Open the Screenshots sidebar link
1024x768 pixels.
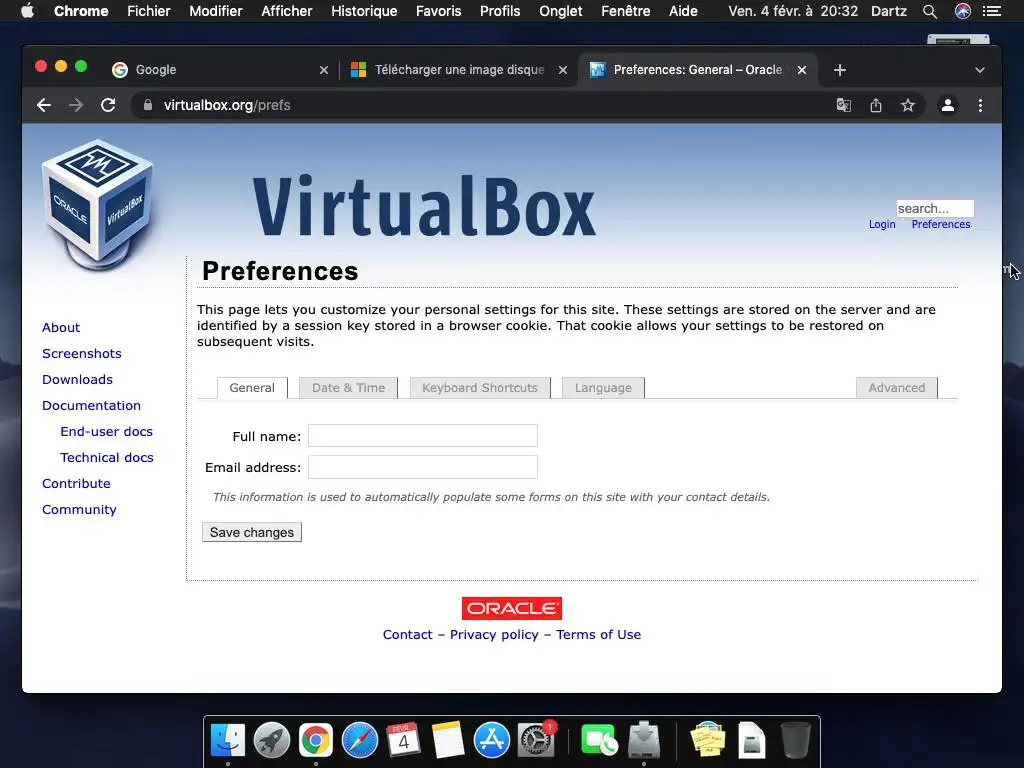(82, 353)
